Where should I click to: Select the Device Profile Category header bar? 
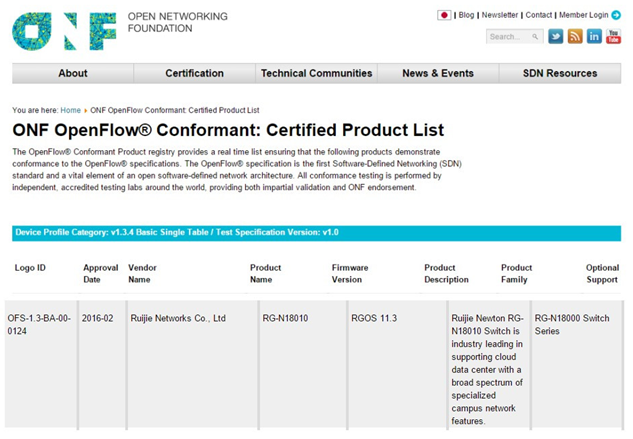316,233
